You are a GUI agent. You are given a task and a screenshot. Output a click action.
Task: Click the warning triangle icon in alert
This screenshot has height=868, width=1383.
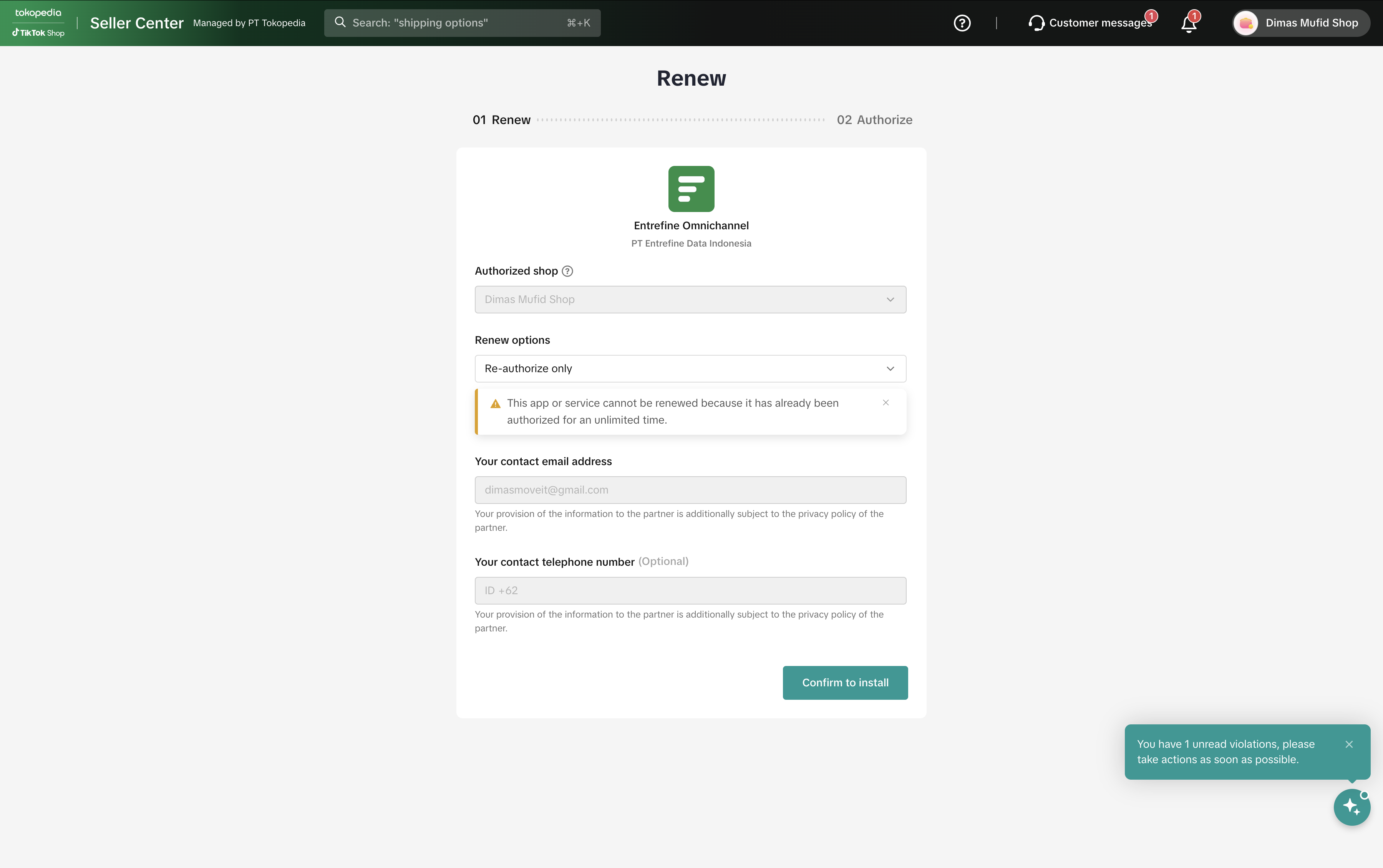tap(496, 404)
